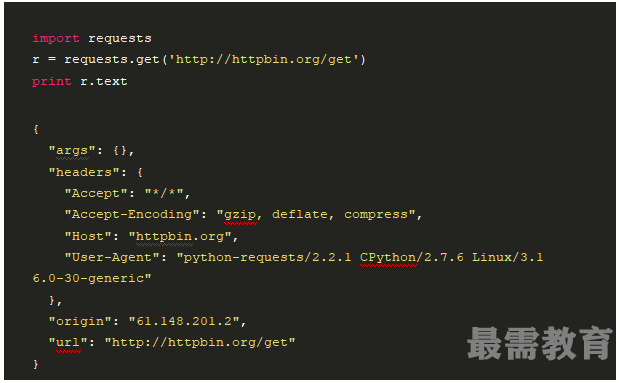Click the word 'compress'

[376, 215]
